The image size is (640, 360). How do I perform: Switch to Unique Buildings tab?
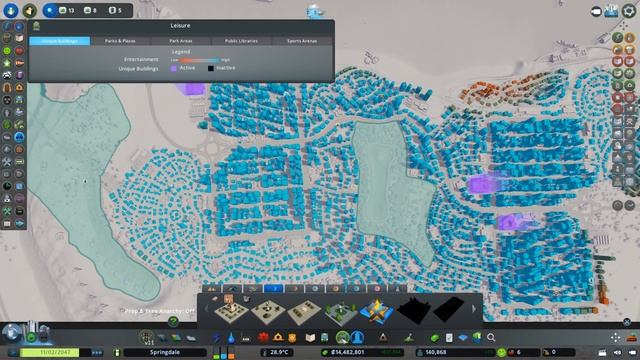click(60, 41)
